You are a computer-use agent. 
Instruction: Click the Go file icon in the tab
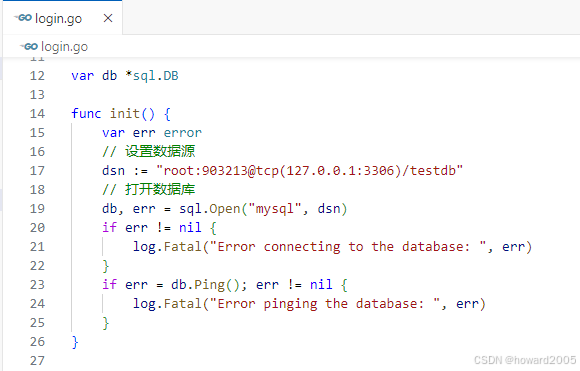pos(23,18)
